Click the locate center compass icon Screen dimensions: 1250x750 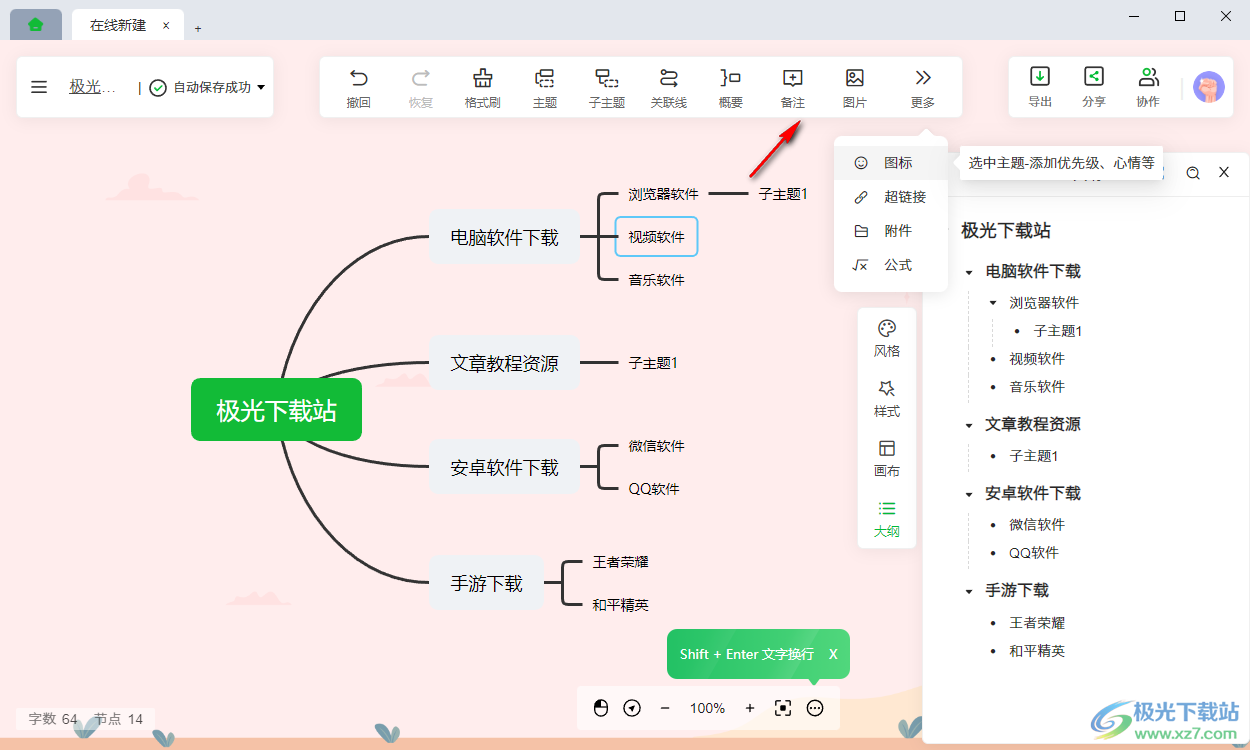[632, 708]
